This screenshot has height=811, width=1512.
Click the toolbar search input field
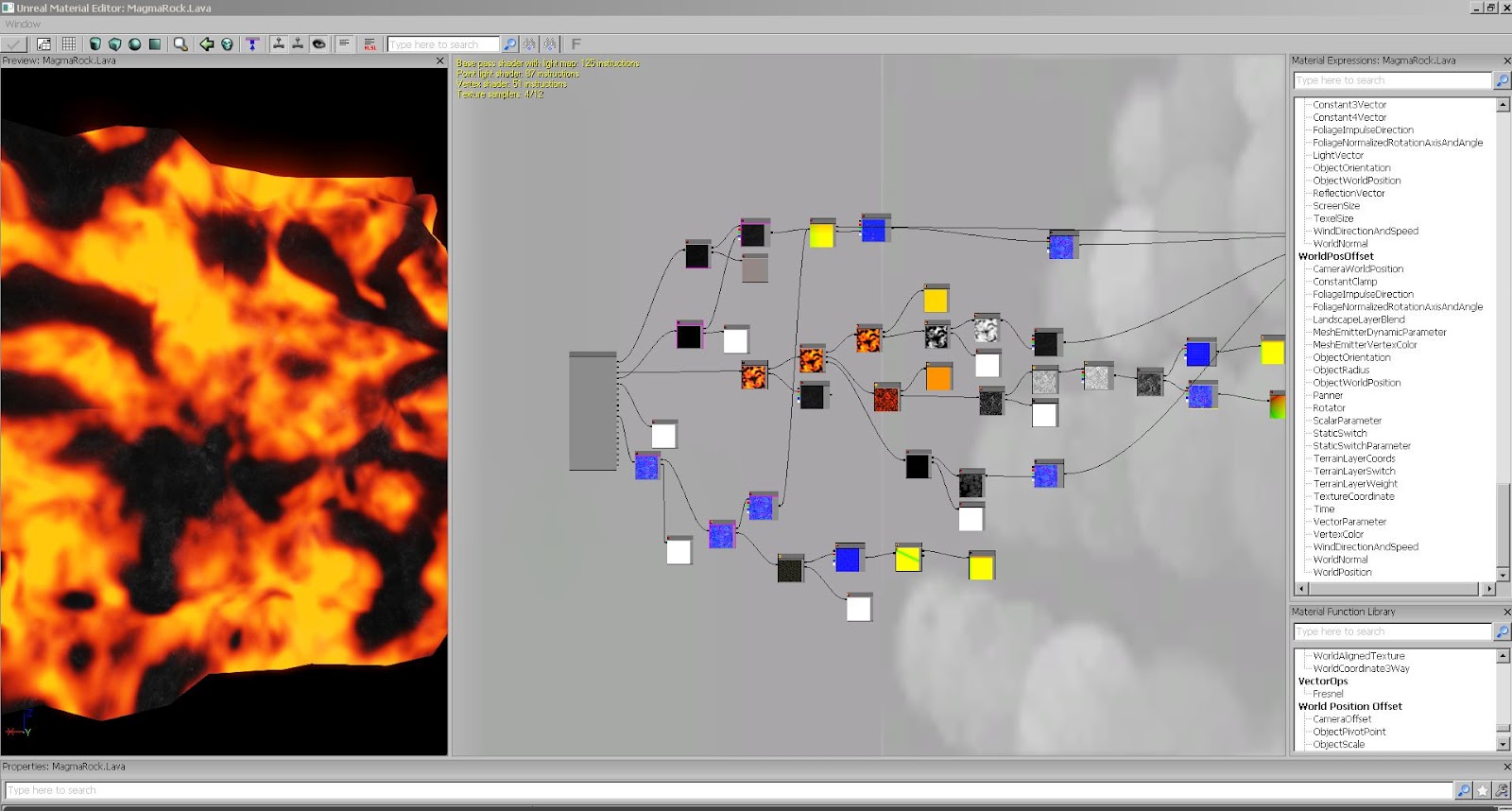[443, 44]
